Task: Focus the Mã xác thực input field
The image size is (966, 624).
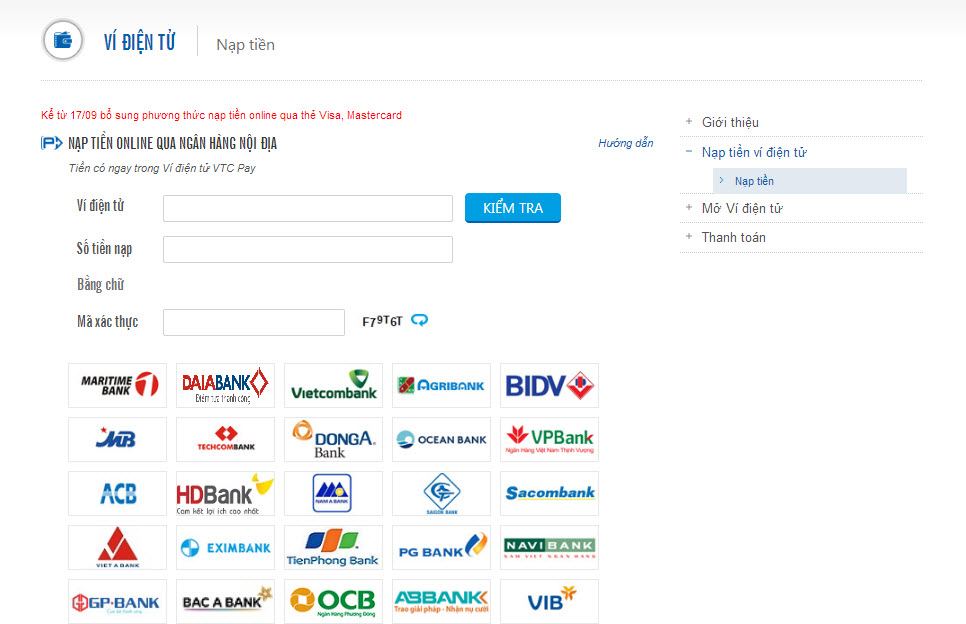Action: 254,322
